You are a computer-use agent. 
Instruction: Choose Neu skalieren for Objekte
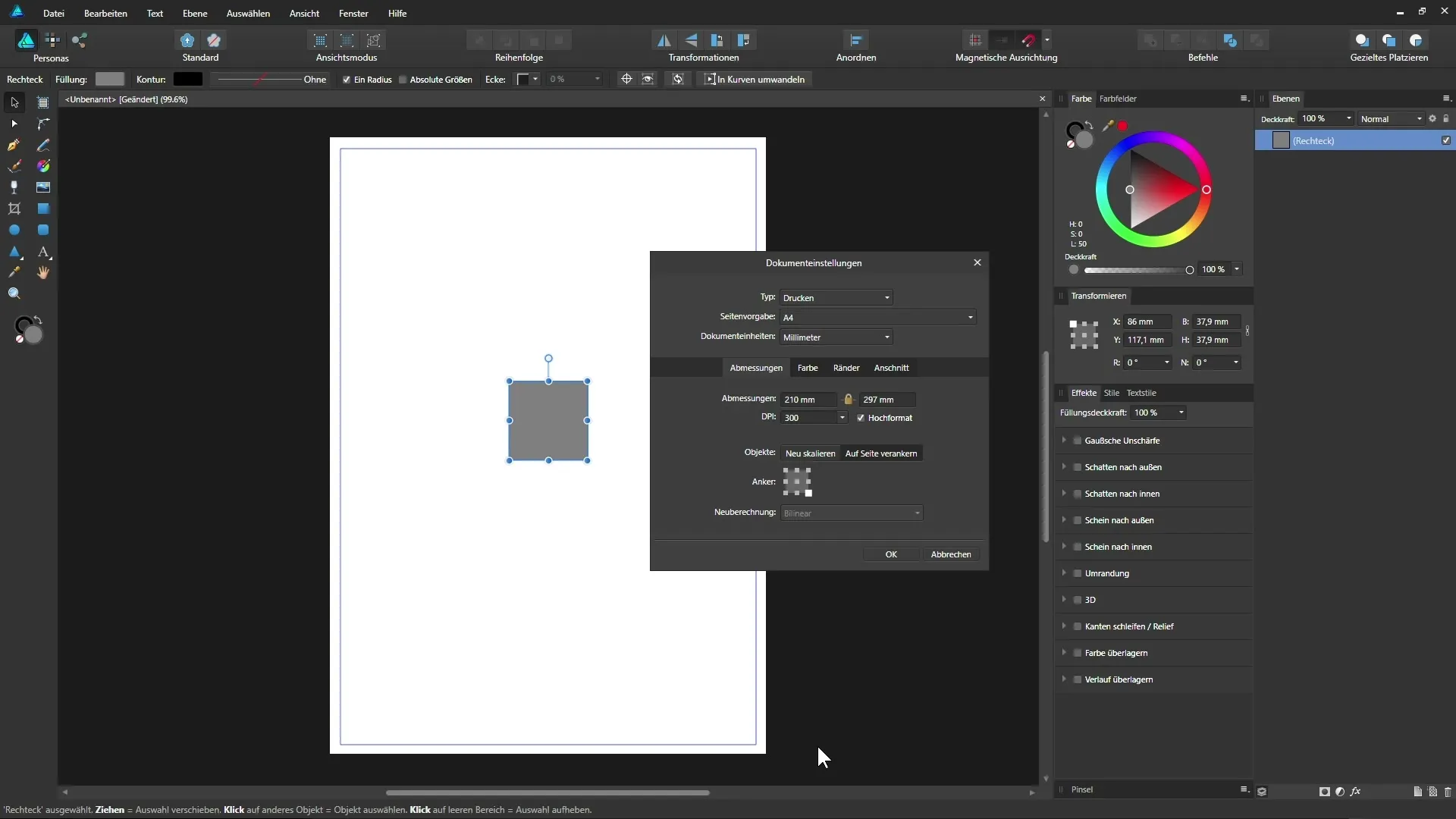click(810, 453)
